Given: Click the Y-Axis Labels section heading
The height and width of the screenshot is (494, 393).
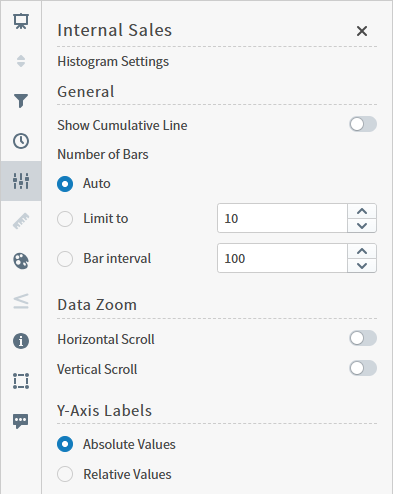Looking at the screenshot, I should pyautogui.click(x=104, y=411).
